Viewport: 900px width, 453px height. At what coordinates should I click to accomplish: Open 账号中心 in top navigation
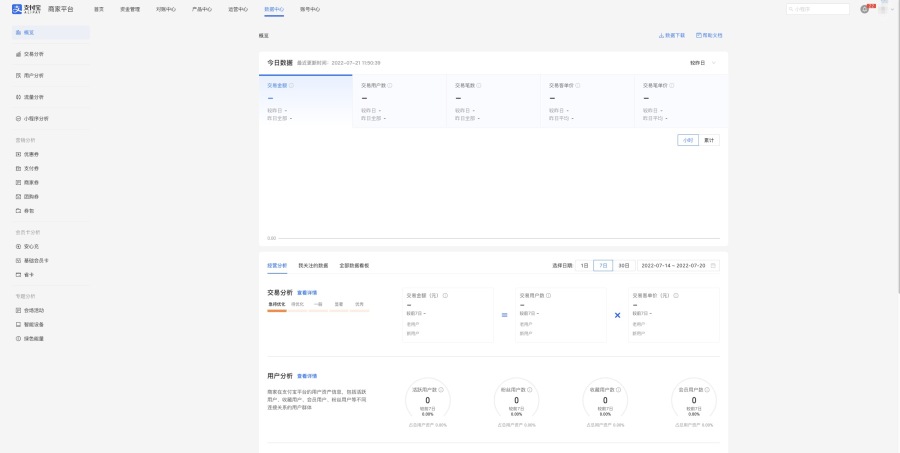310,10
